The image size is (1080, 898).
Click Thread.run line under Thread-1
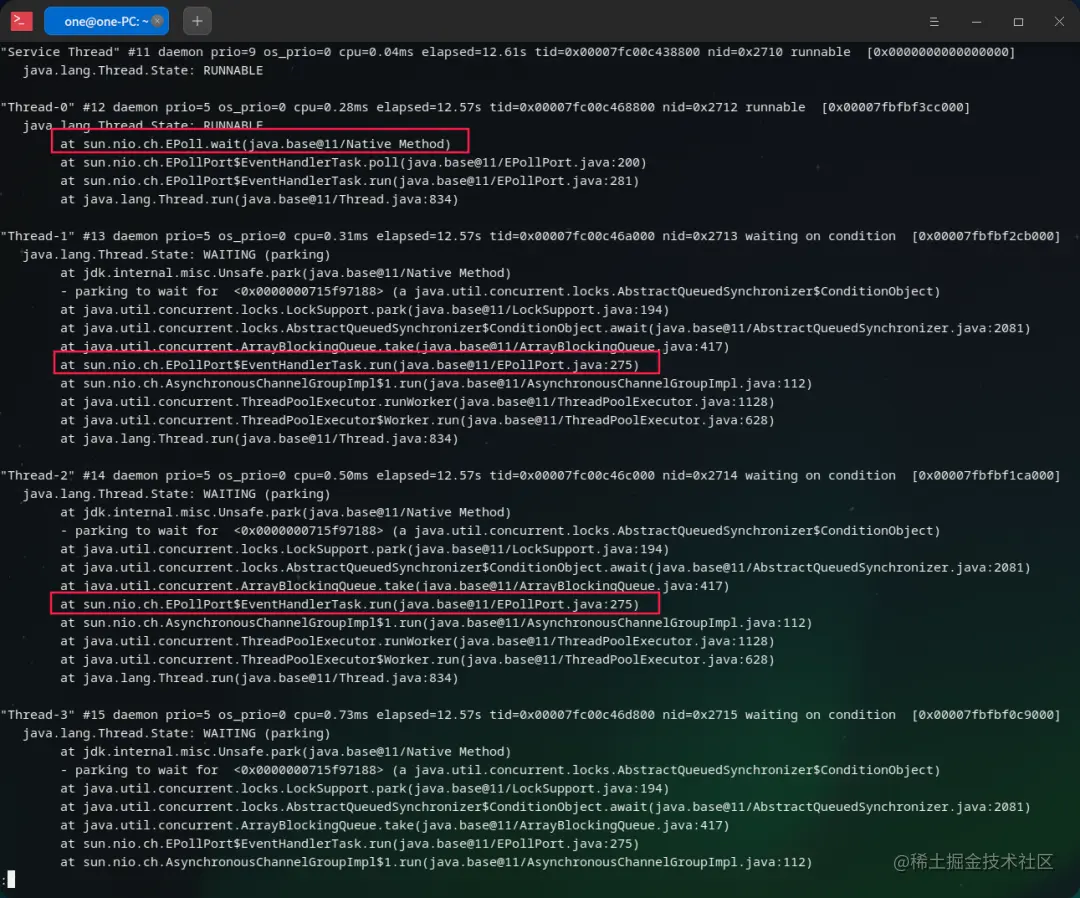(x=259, y=439)
